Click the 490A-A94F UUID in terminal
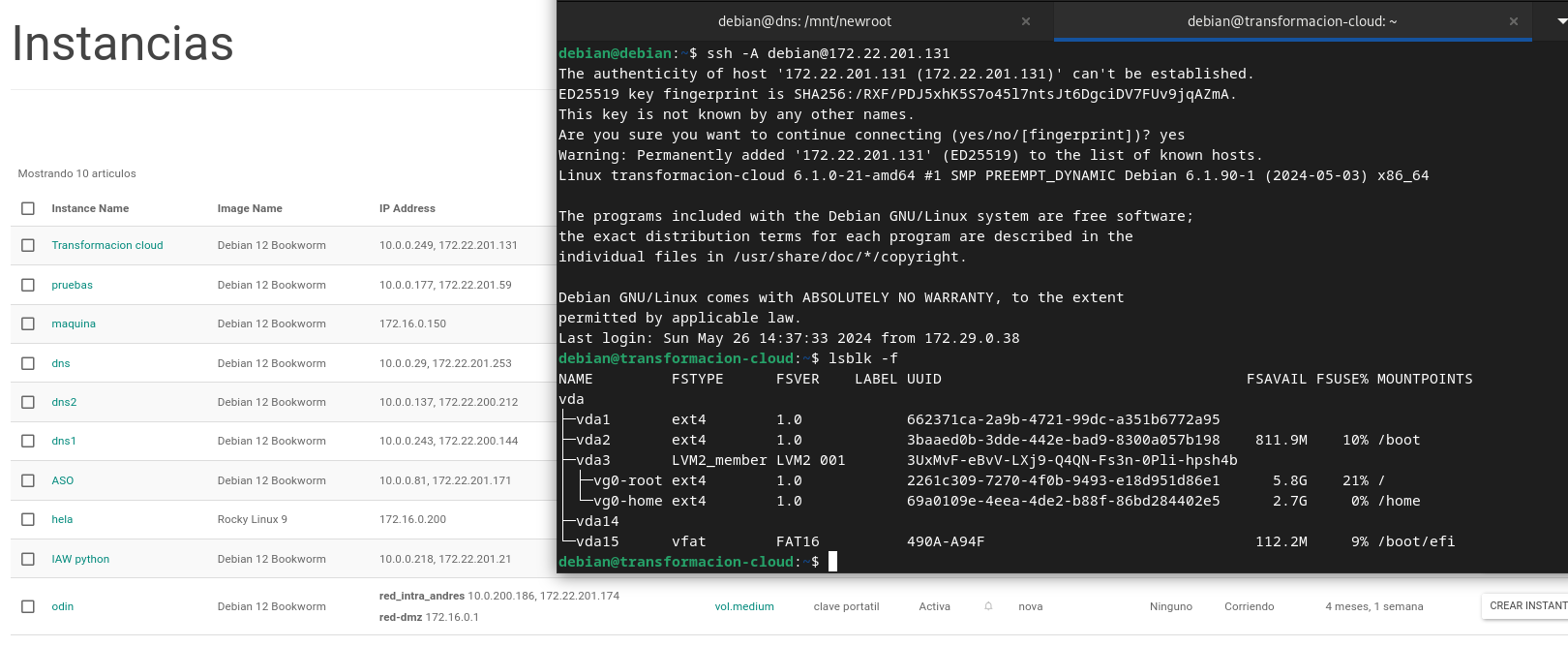The width and height of the screenshot is (1568, 647). pos(946,541)
